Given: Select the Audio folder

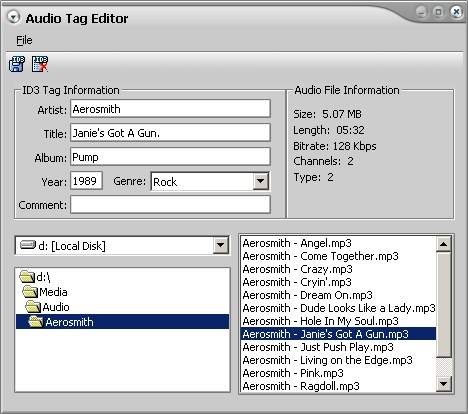Looking at the screenshot, I should pos(47,307).
